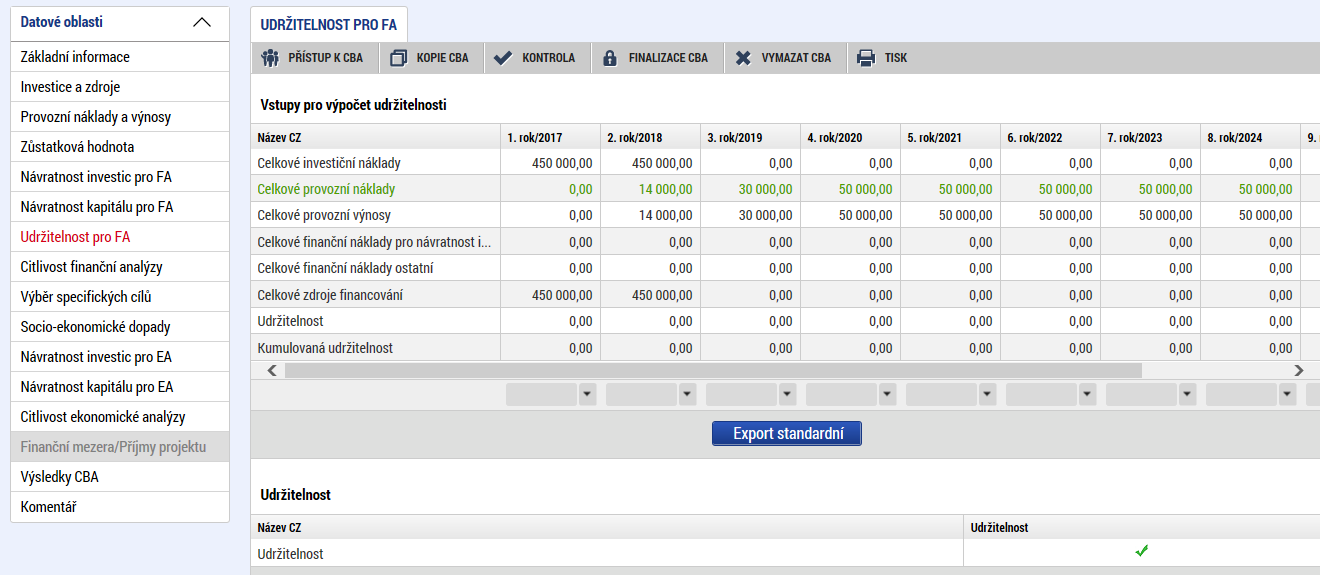
Task: Collapse the Datové oblasti panel
Action: coord(202,22)
